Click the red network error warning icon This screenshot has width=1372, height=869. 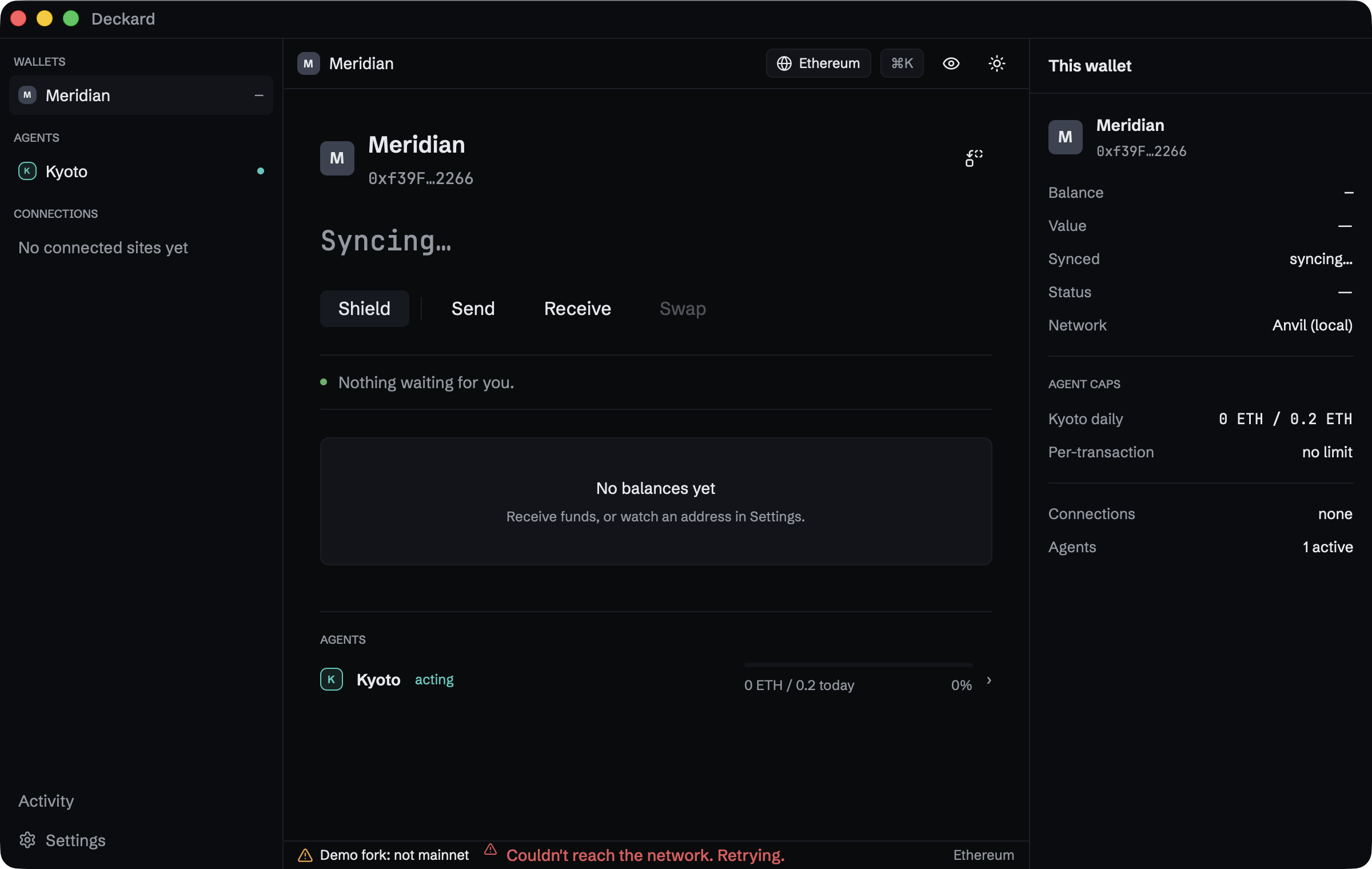pyautogui.click(x=490, y=849)
